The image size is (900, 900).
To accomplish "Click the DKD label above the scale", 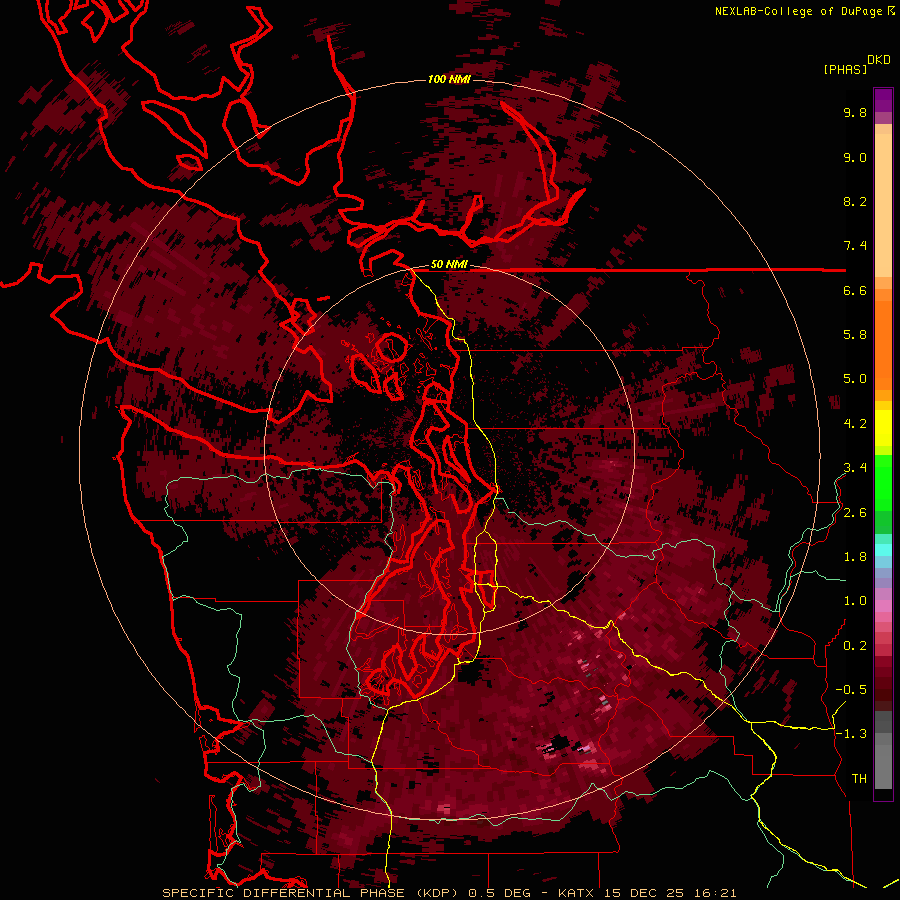I will (x=879, y=60).
